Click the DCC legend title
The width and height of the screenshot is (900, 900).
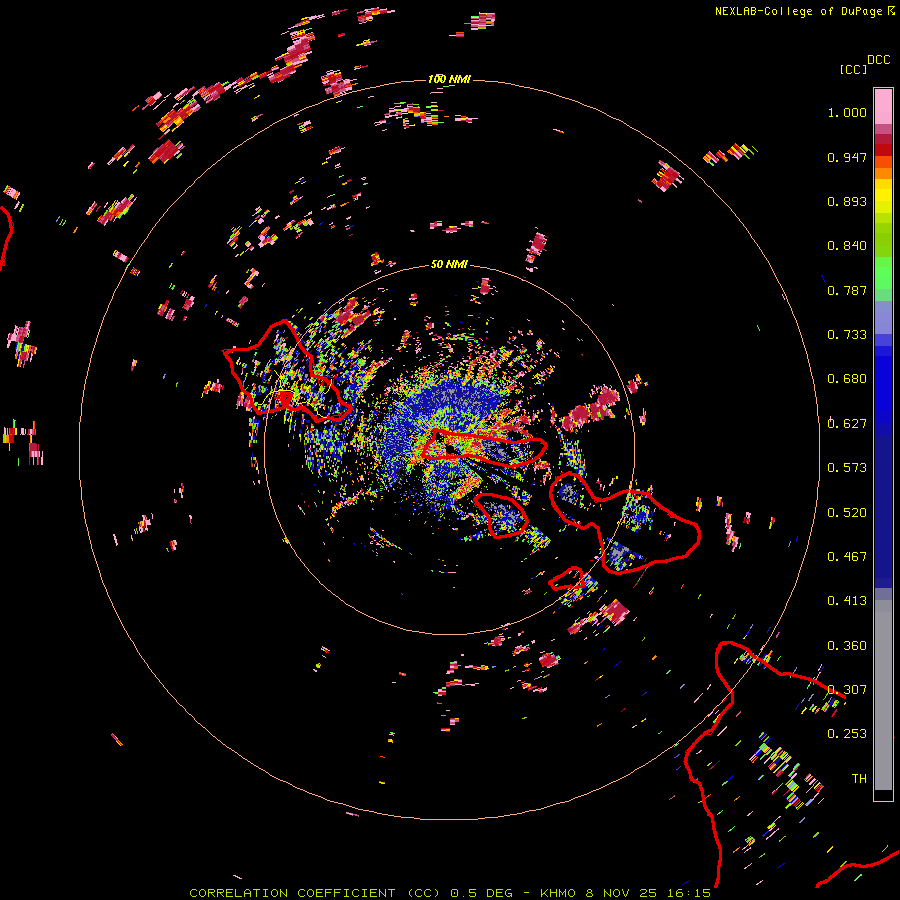pos(878,60)
